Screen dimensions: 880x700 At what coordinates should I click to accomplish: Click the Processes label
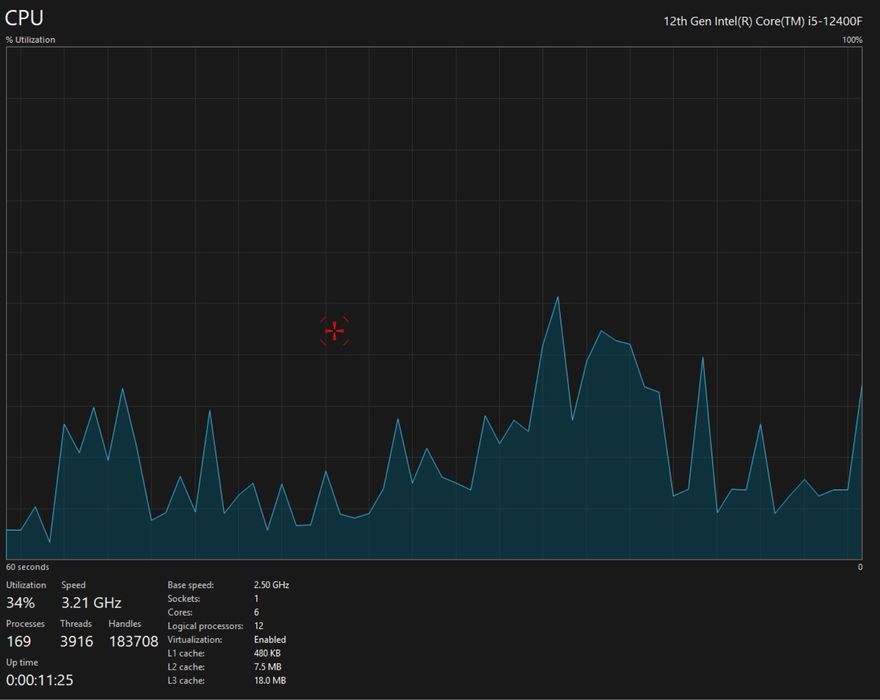click(x=25, y=624)
